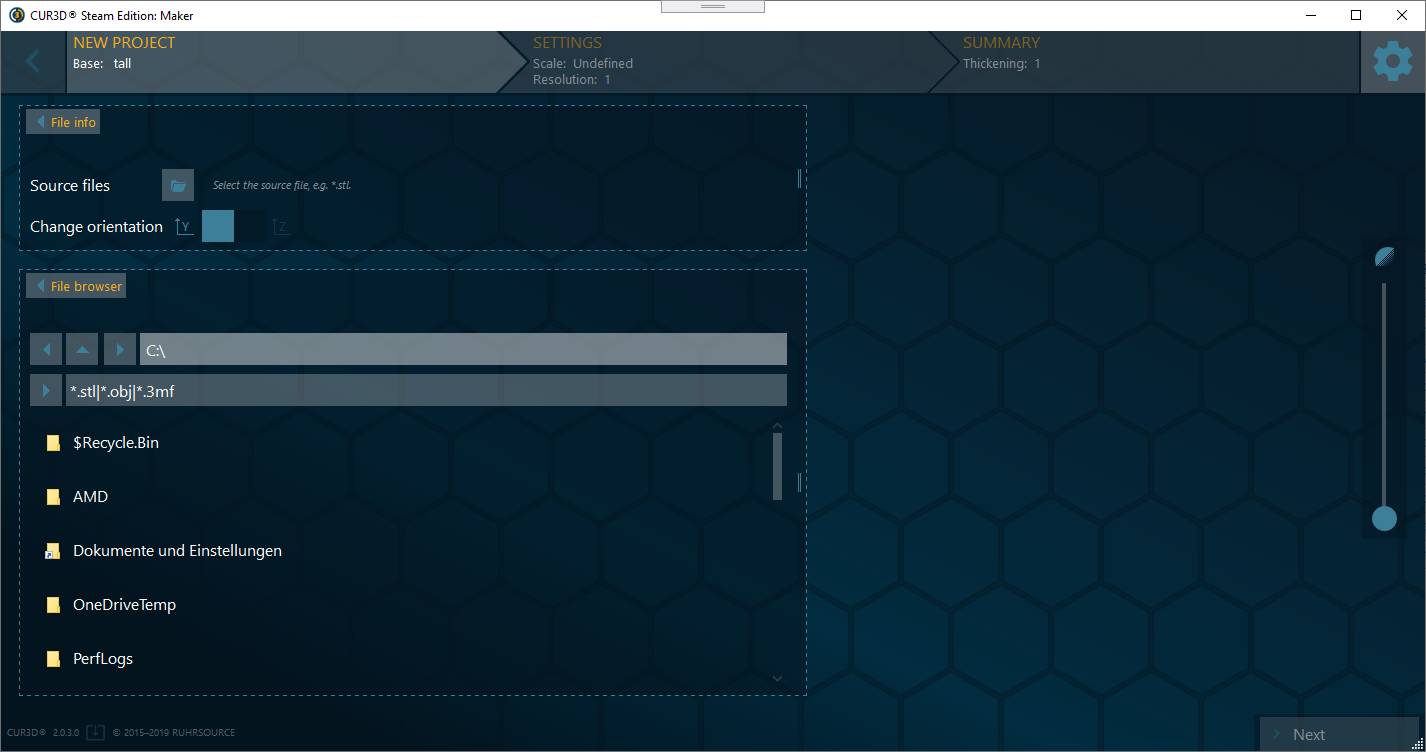Select the Y-axis orientation icon
Viewport: 1426px width, 752px height.
[x=183, y=226]
